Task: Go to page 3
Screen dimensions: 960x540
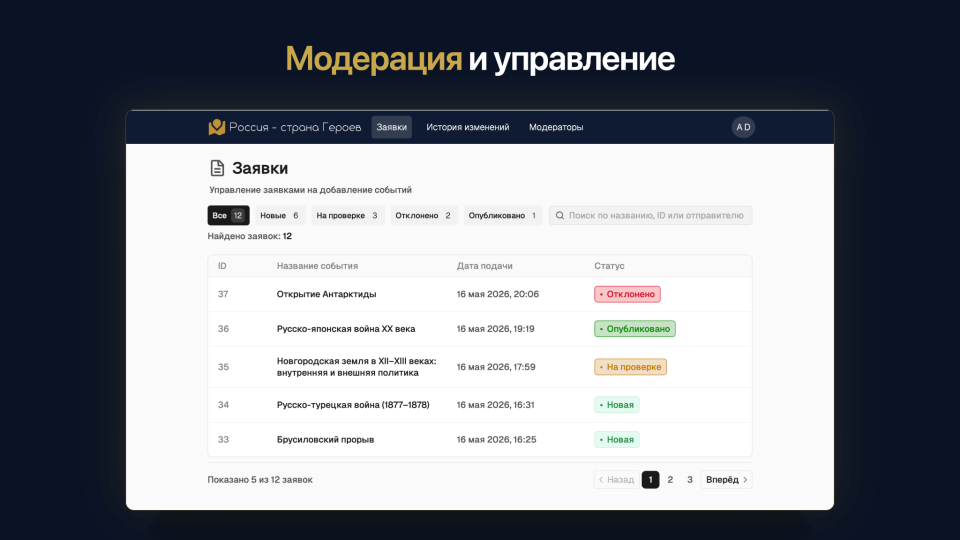Action: click(x=689, y=479)
